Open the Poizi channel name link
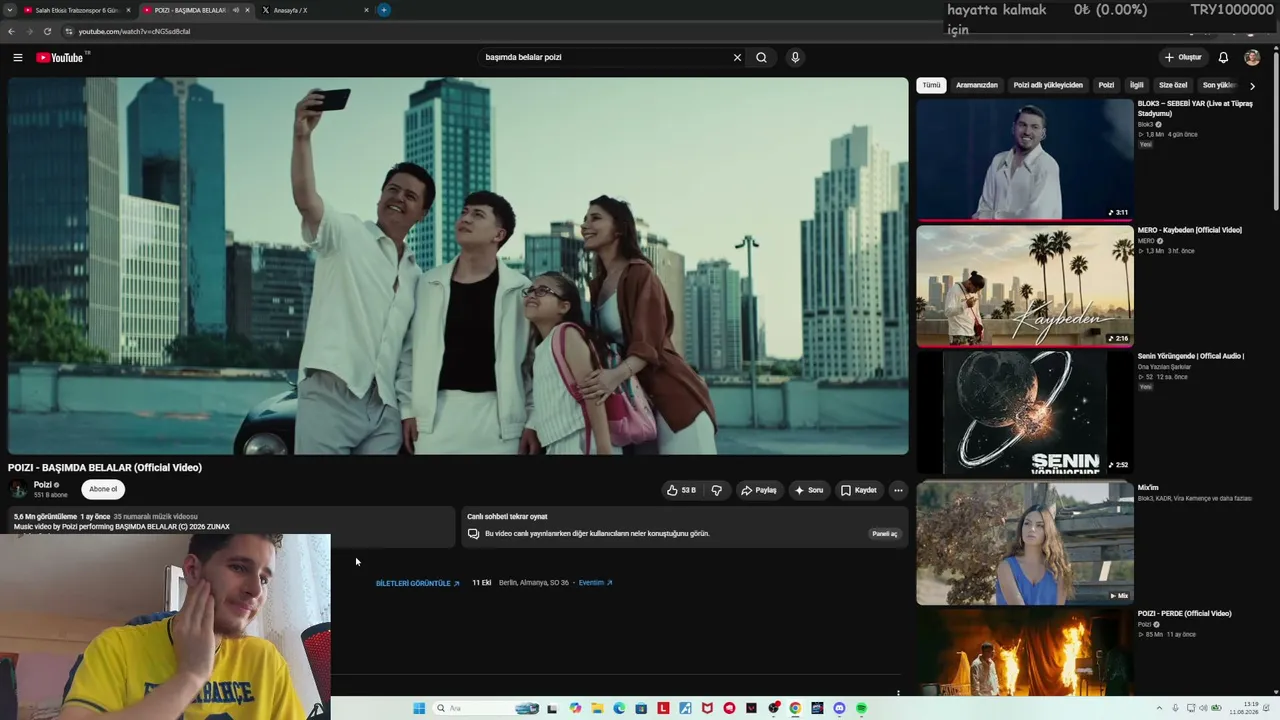This screenshot has height=720, width=1280. point(43,485)
